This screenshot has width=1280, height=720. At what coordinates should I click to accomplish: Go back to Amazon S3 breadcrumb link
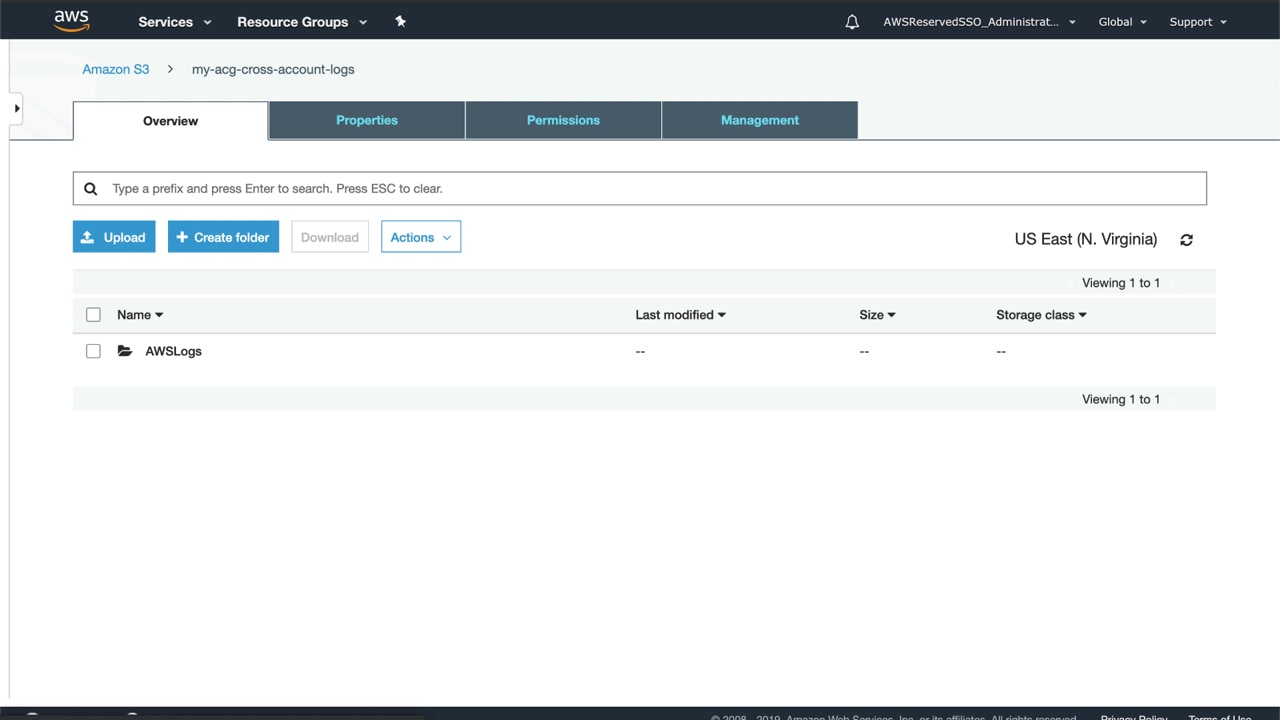[x=116, y=69]
